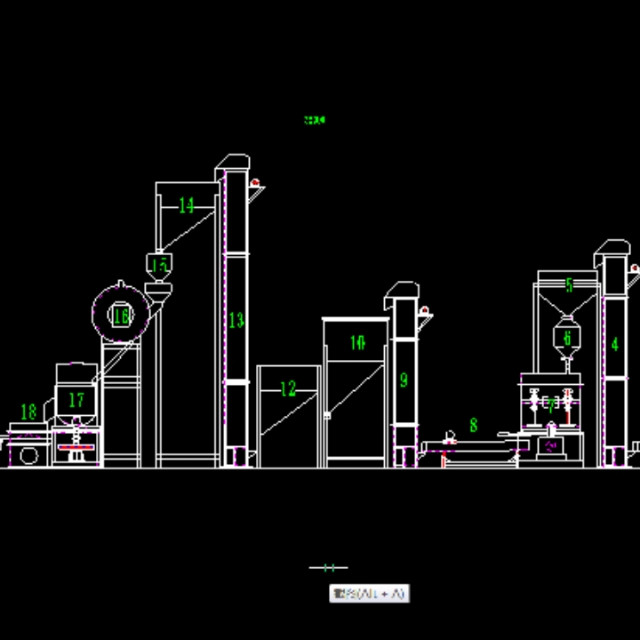Screen dimensions: 640x640
Task: Click red motor on elevator 9 head
Action: 426,310
